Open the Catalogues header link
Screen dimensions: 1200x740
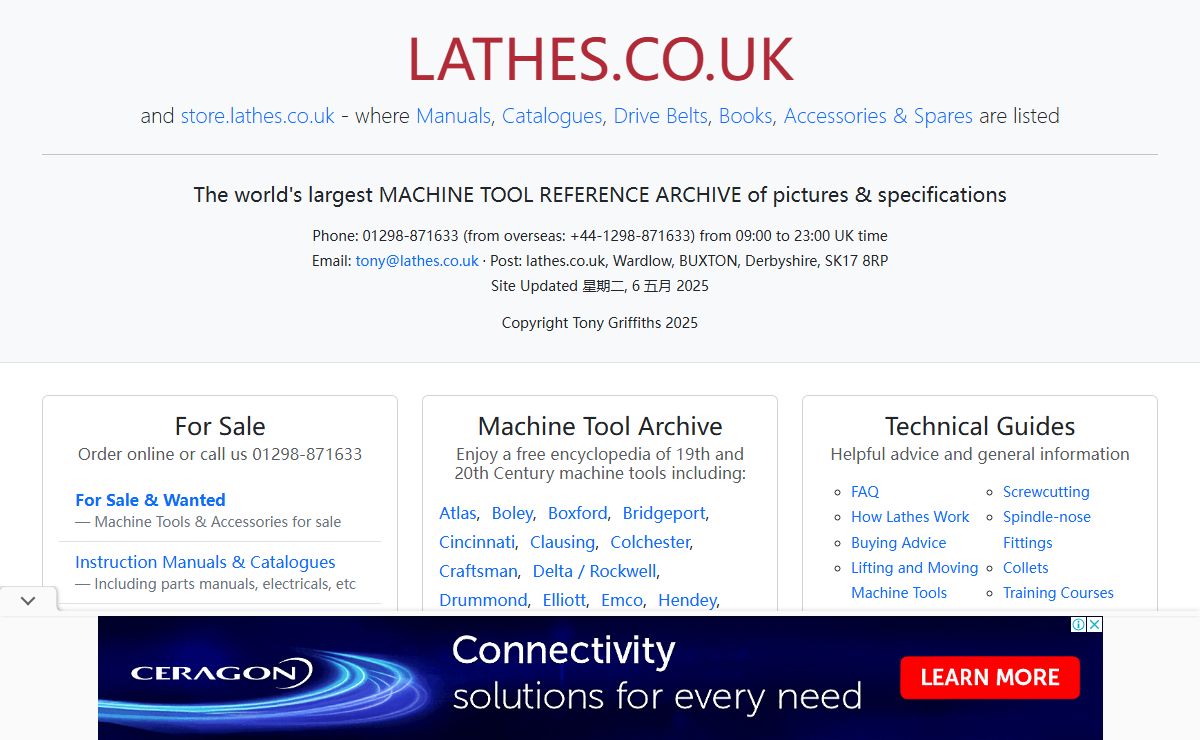pos(552,116)
